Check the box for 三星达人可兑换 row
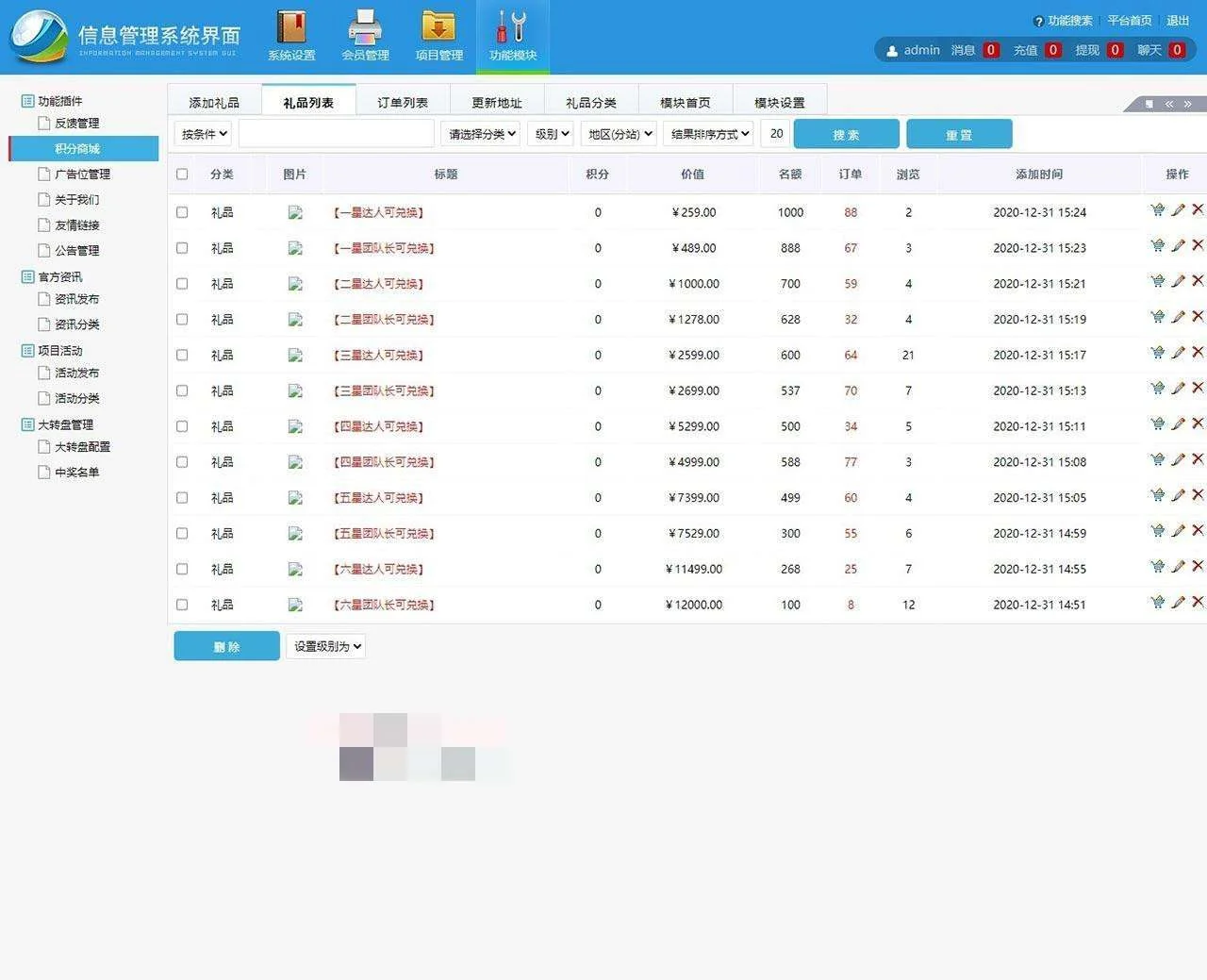 (x=182, y=356)
